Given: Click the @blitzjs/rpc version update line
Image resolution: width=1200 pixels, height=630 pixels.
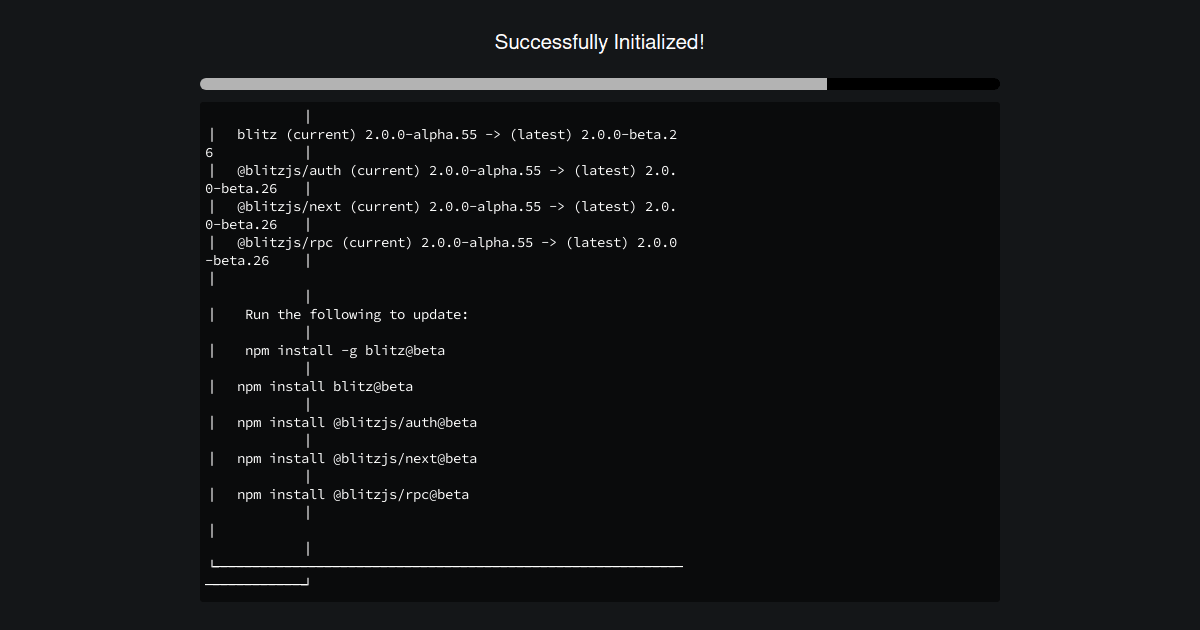Looking at the screenshot, I should 440,242.
